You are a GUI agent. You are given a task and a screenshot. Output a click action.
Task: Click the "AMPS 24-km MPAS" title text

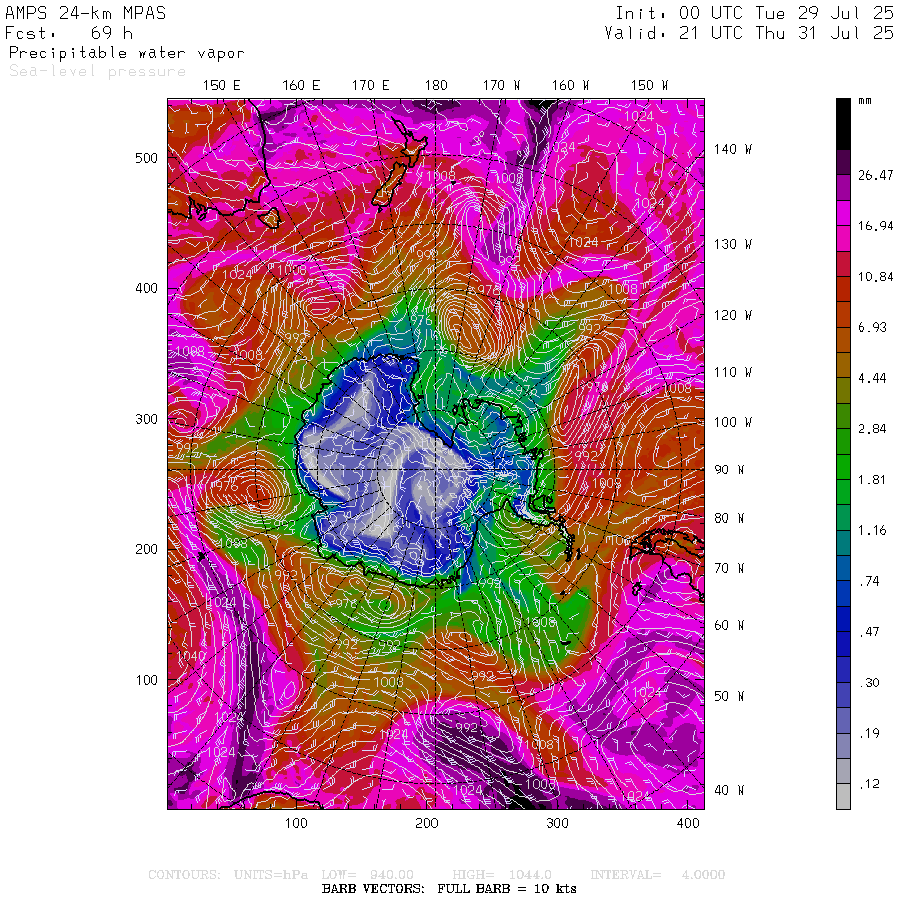(85, 13)
